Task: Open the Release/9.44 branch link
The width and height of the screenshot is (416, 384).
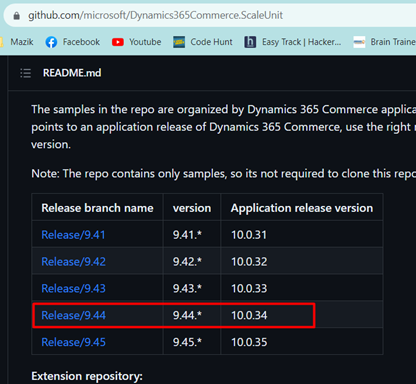Action: click(73, 315)
